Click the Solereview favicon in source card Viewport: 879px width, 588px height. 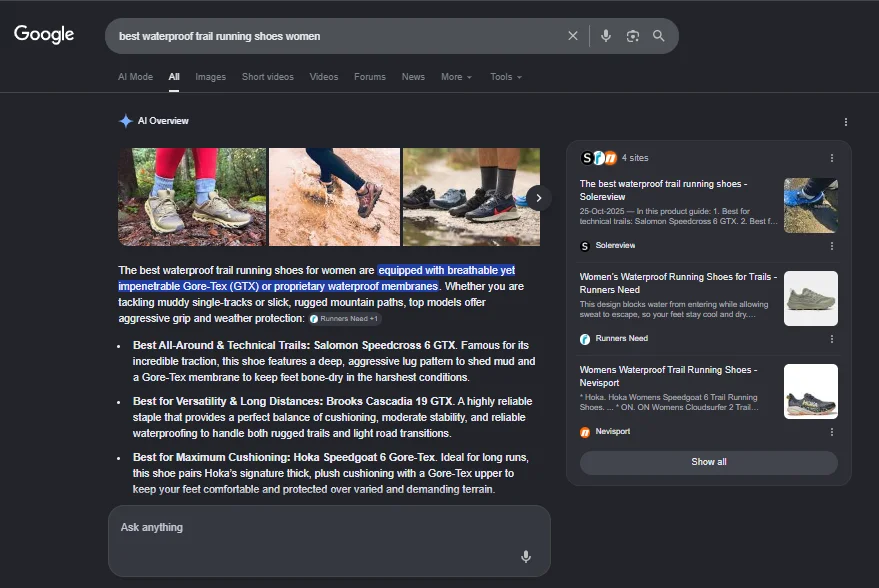[x=585, y=246]
